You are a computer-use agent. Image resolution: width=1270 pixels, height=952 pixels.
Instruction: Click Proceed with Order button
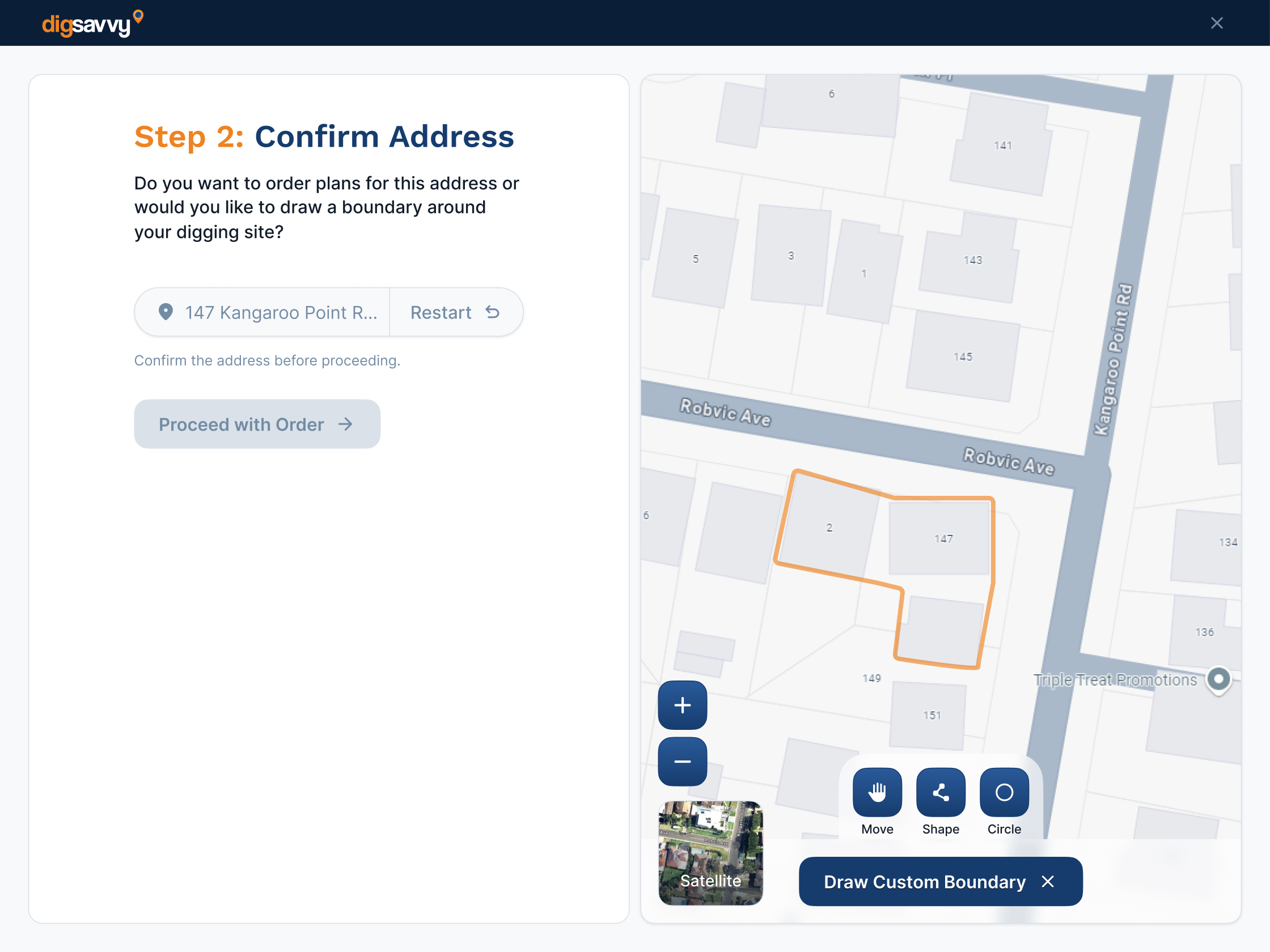[x=257, y=424]
